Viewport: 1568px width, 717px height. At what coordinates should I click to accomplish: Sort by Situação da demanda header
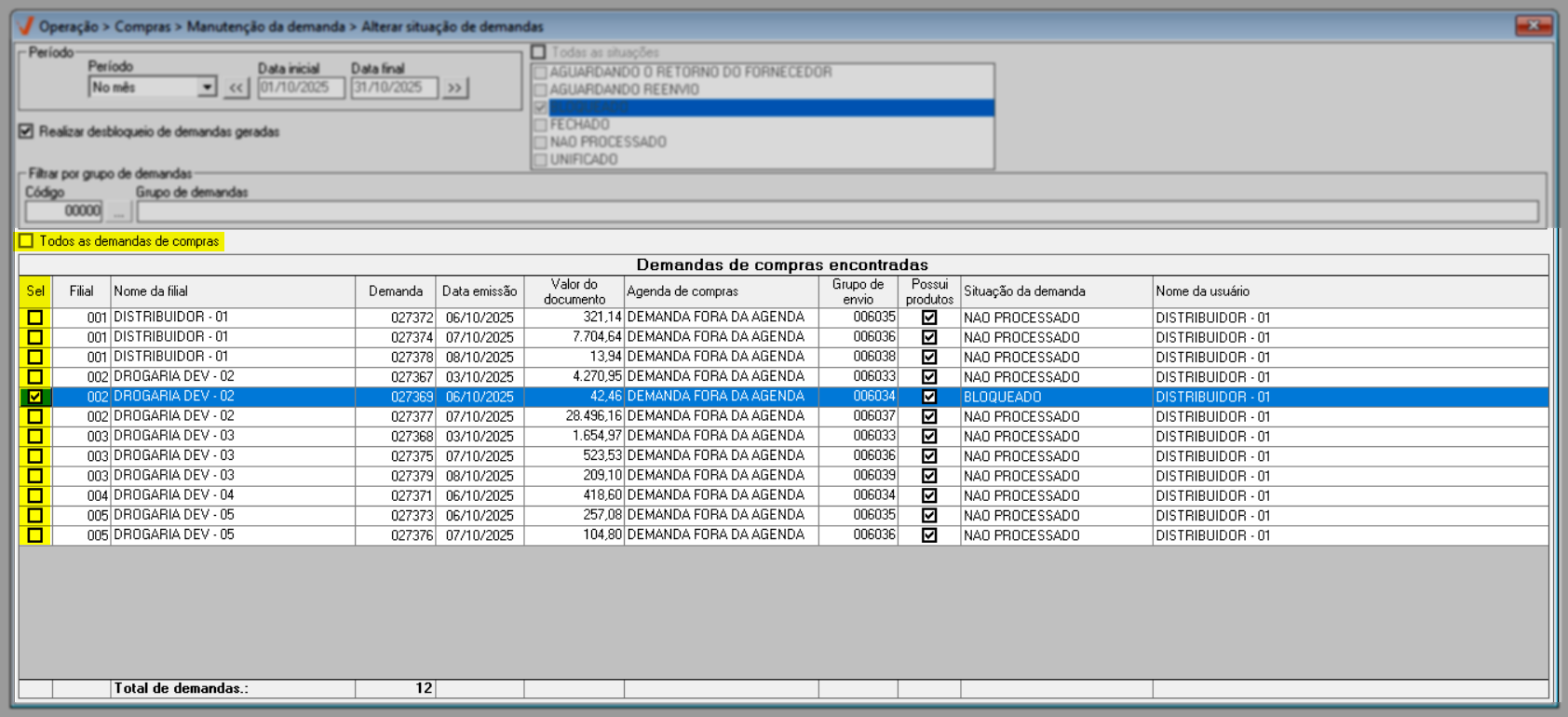tap(1057, 291)
